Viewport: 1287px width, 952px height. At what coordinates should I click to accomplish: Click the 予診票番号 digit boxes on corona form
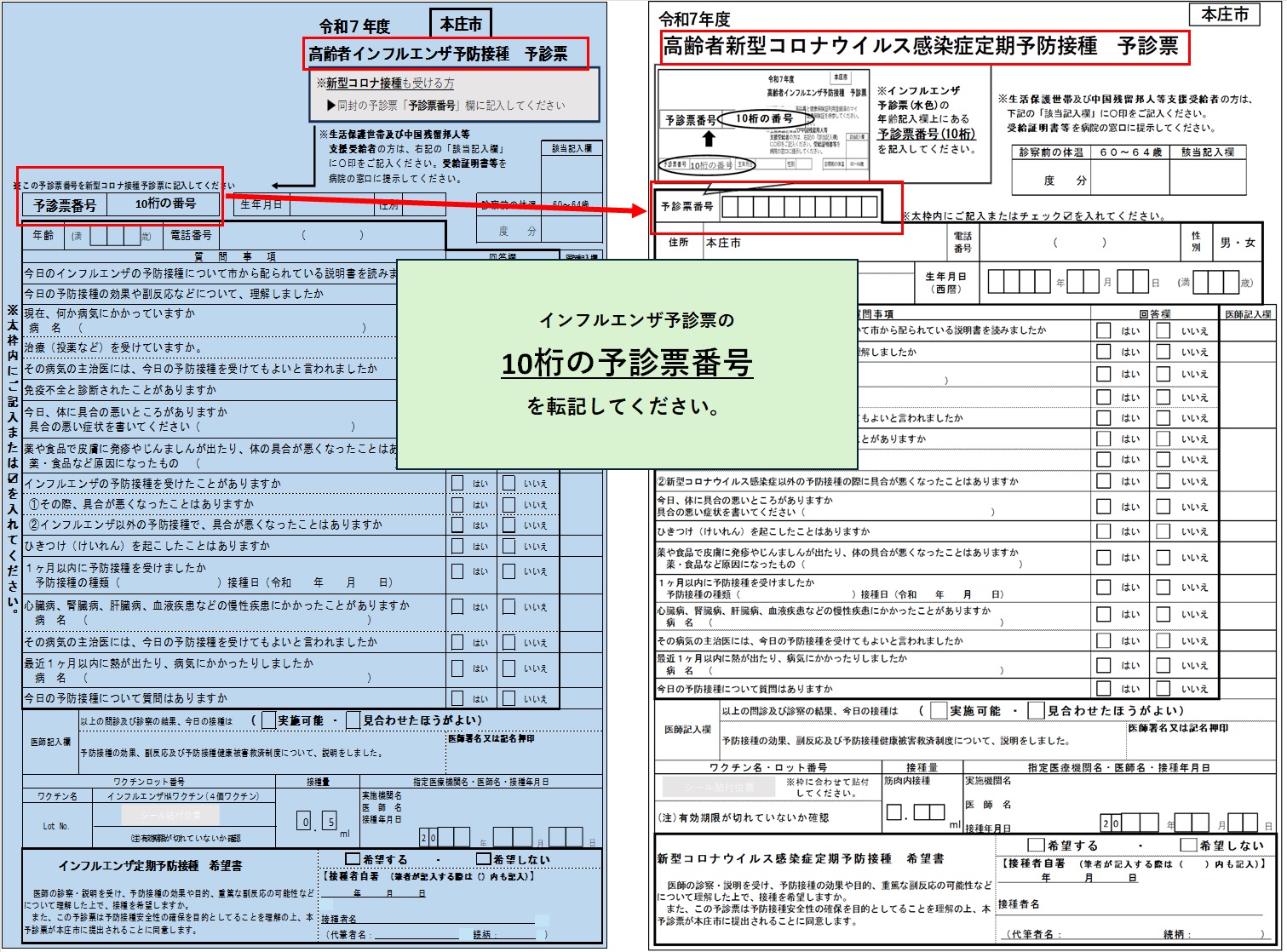click(800, 206)
